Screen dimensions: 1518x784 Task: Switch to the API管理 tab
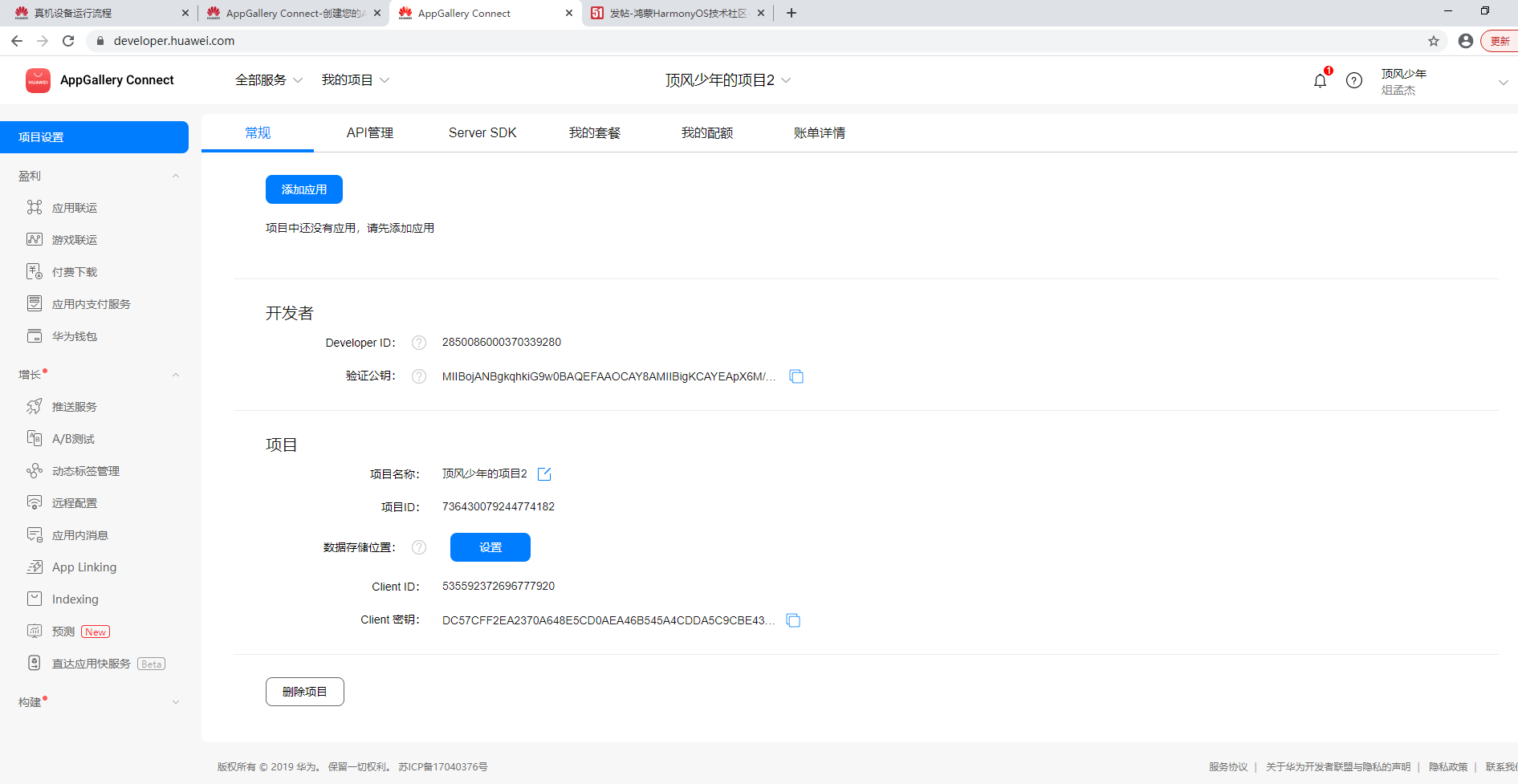(x=370, y=133)
